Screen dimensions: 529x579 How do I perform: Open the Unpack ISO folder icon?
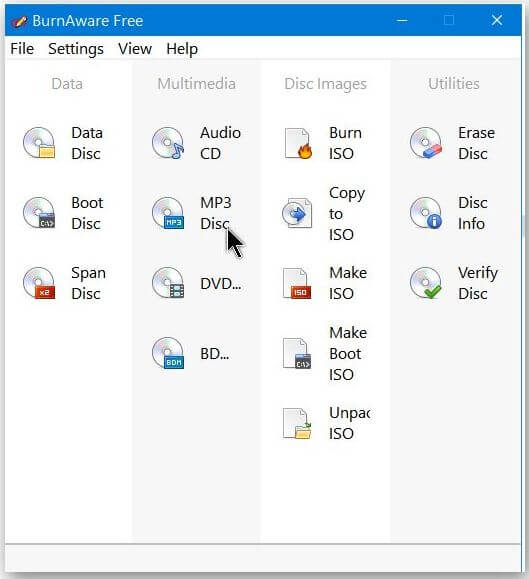pos(297,423)
